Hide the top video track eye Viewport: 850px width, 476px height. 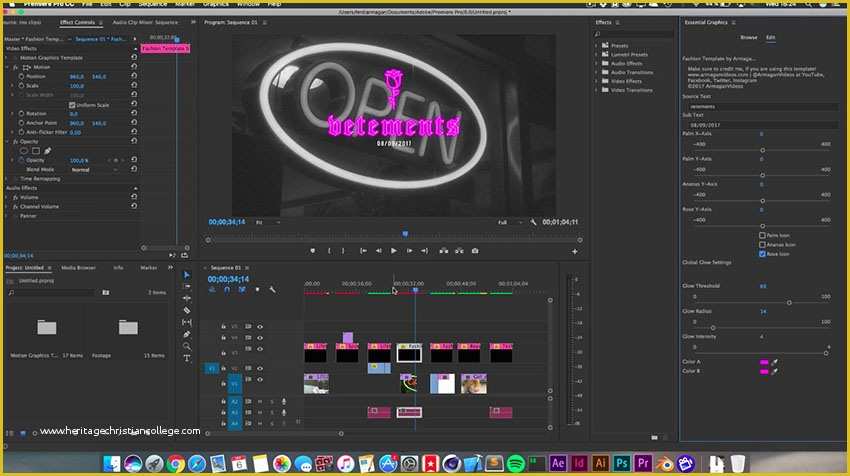coord(260,327)
